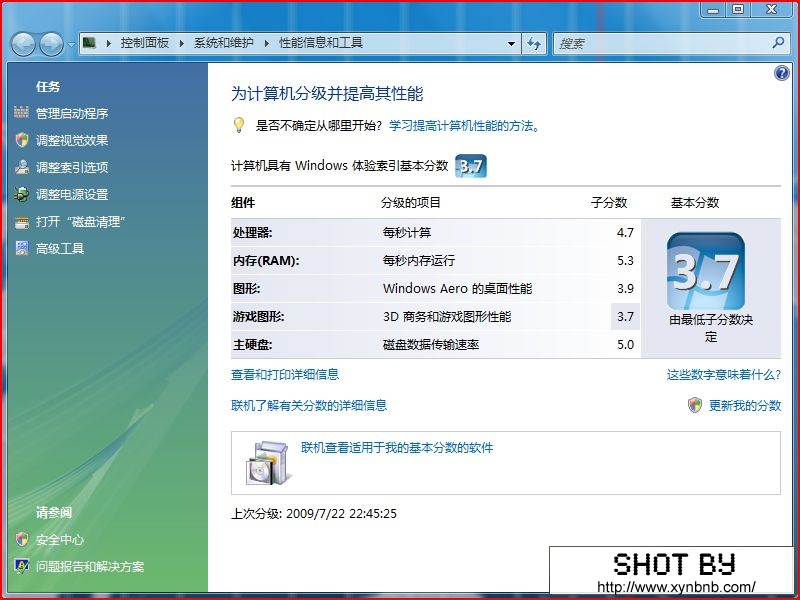Open 调整索引选项 task link
The height and width of the screenshot is (600, 800).
72,167
